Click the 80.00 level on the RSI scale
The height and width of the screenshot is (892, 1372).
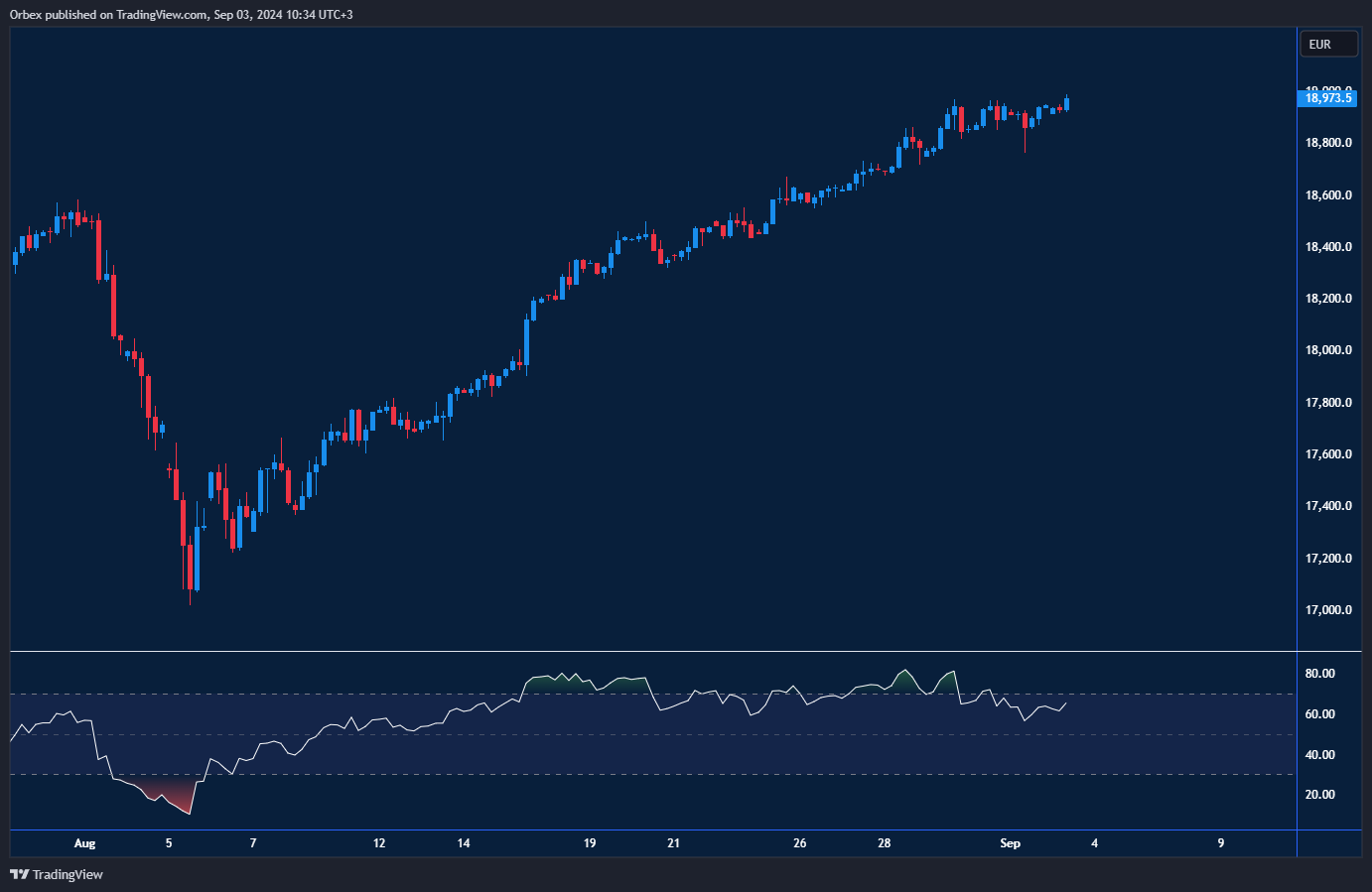click(x=1319, y=674)
